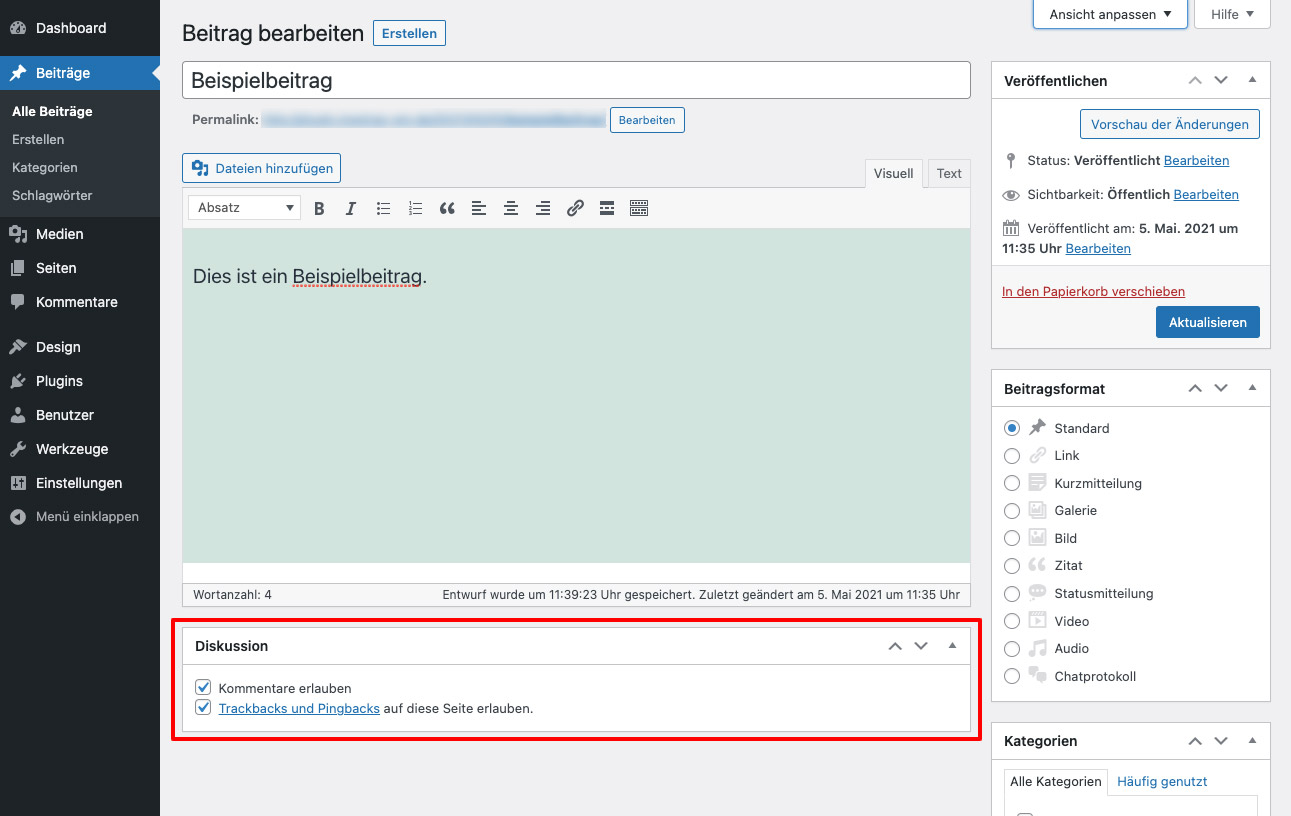This screenshot has width=1291, height=816.
Task: Click the Aktualisieren button
Action: (x=1207, y=321)
